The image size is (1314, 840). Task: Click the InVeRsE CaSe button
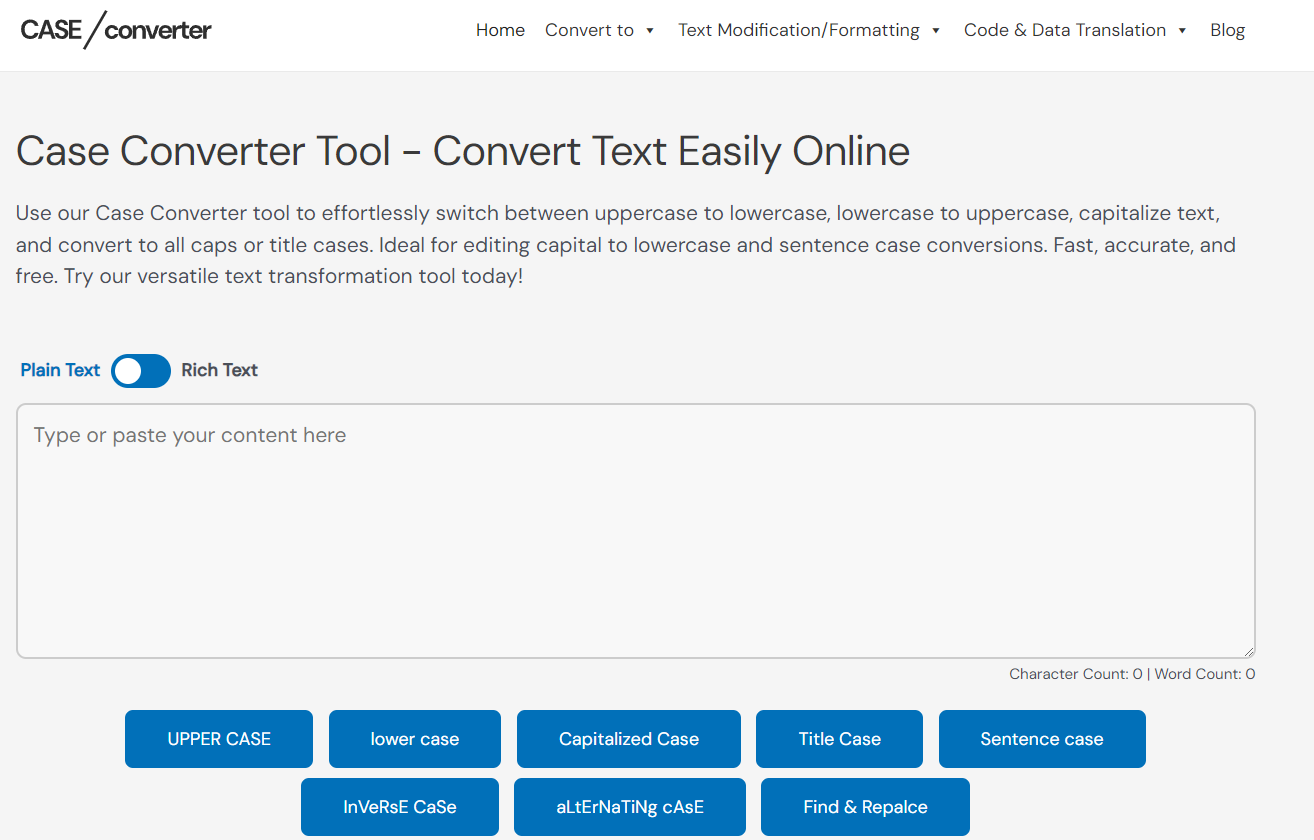pyautogui.click(x=399, y=807)
